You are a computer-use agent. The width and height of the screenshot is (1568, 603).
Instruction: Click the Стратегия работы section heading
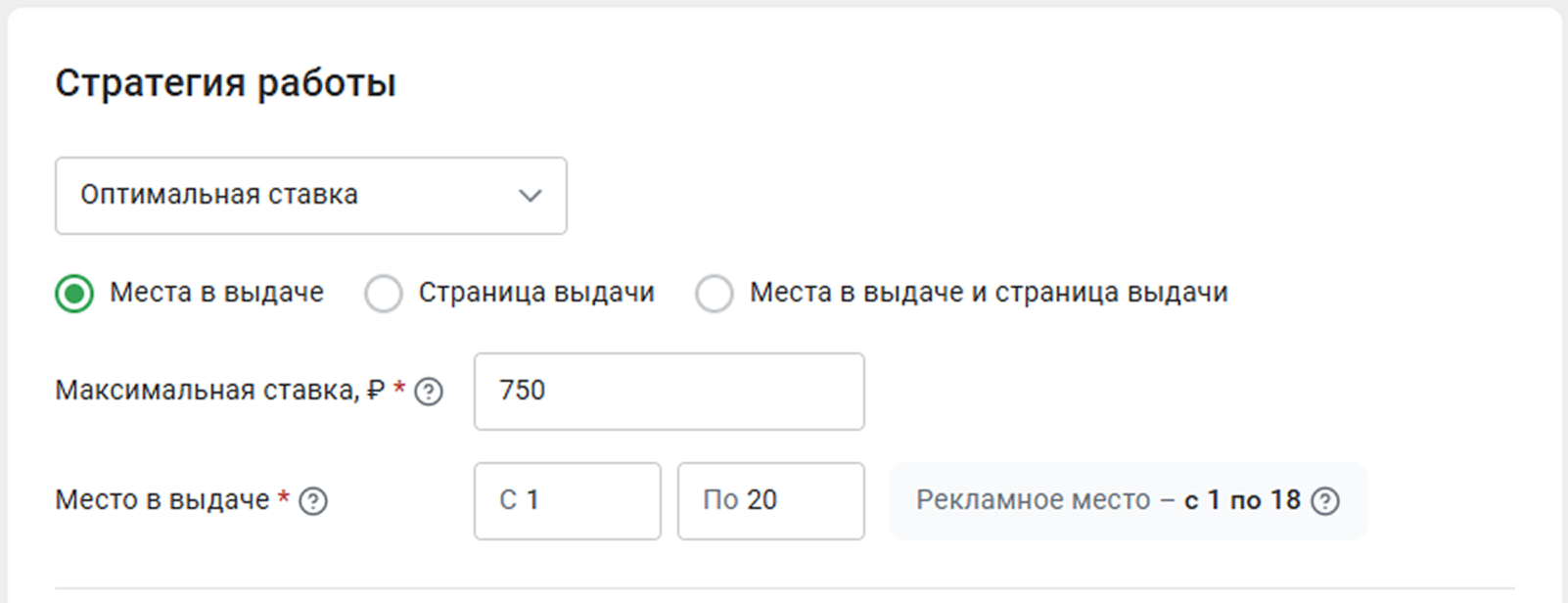coord(226,83)
